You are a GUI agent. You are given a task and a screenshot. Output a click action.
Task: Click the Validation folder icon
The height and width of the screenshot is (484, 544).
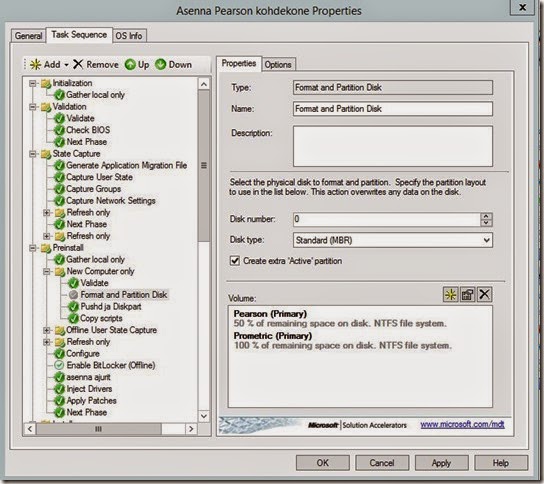coord(46,107)
